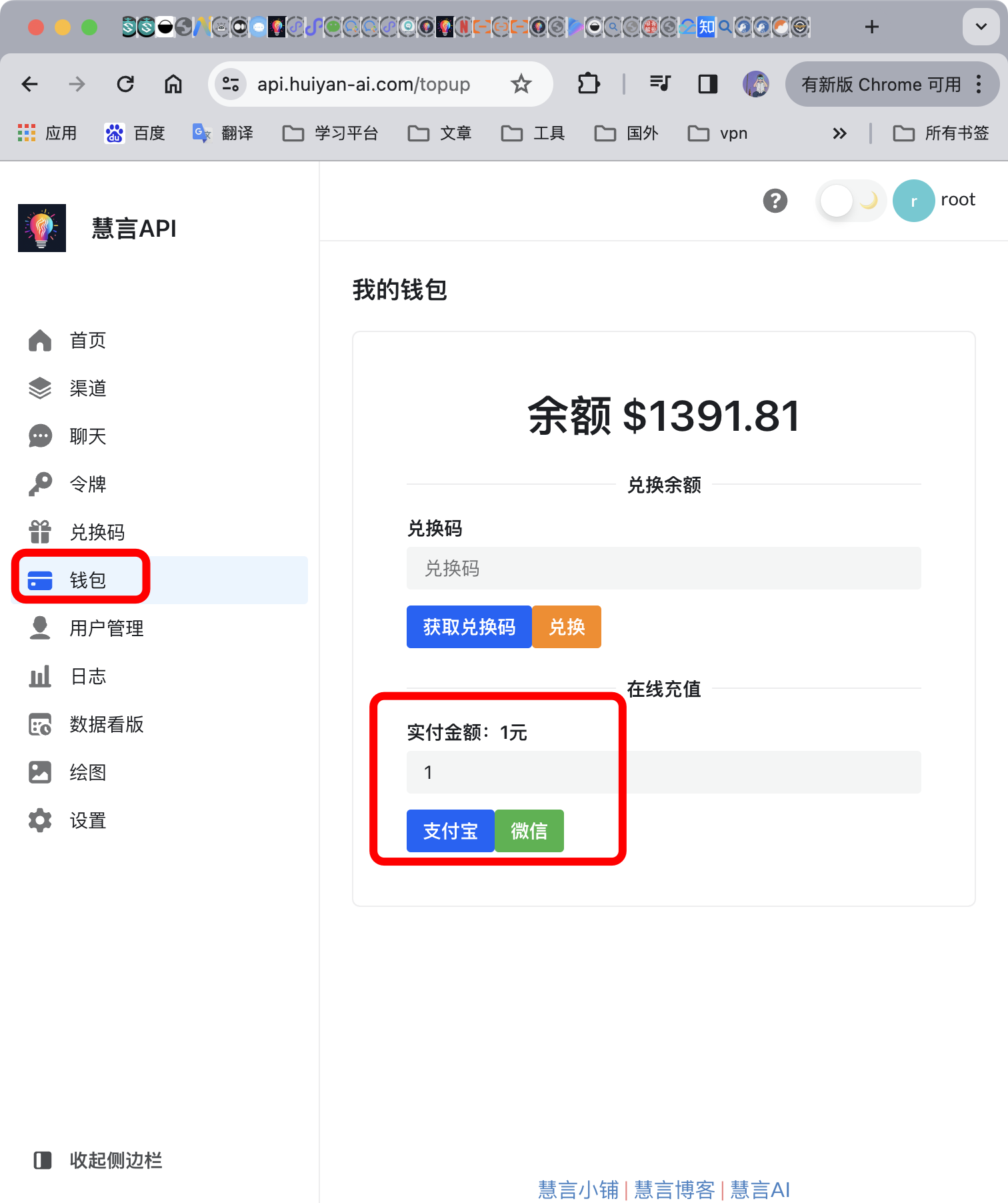Open the 绘图 drawing page

(87, 773)
